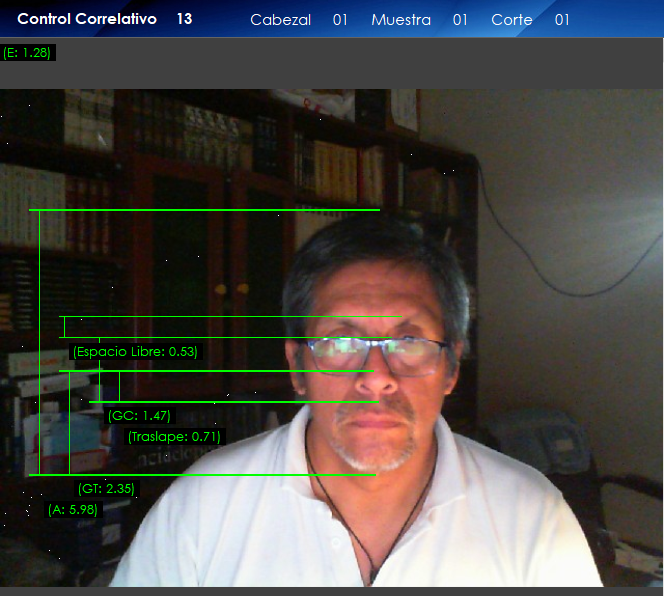Click the bottommost green measurement line
The height and width of the screenshot is (596, 664).
point(202,474)
